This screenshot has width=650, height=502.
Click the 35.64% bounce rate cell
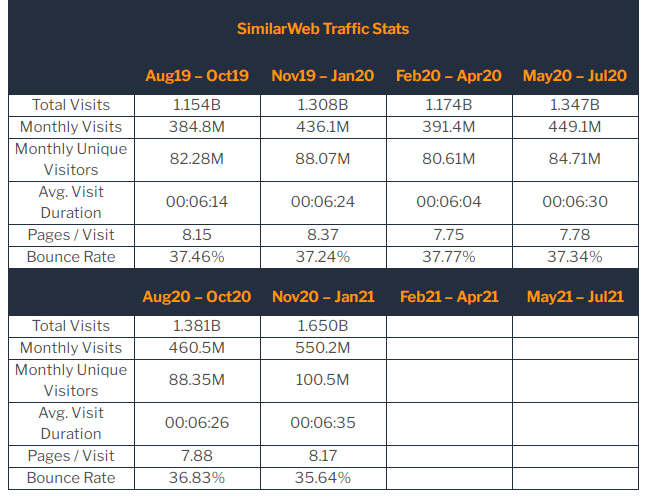coord(323,478)
